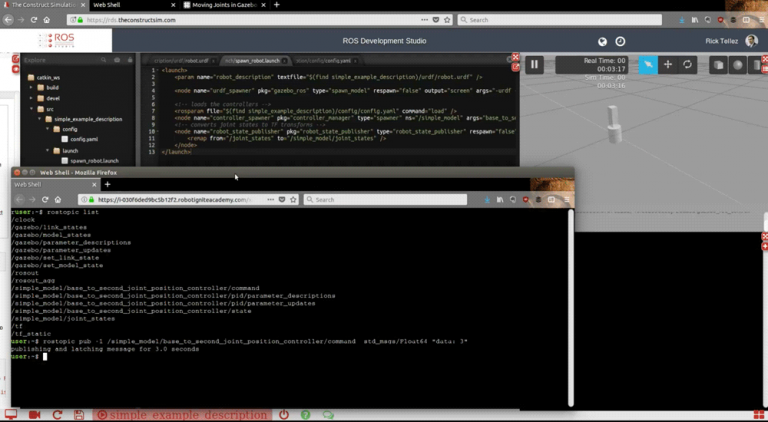Click the Real Time display in Gazebo

point(590,65)
